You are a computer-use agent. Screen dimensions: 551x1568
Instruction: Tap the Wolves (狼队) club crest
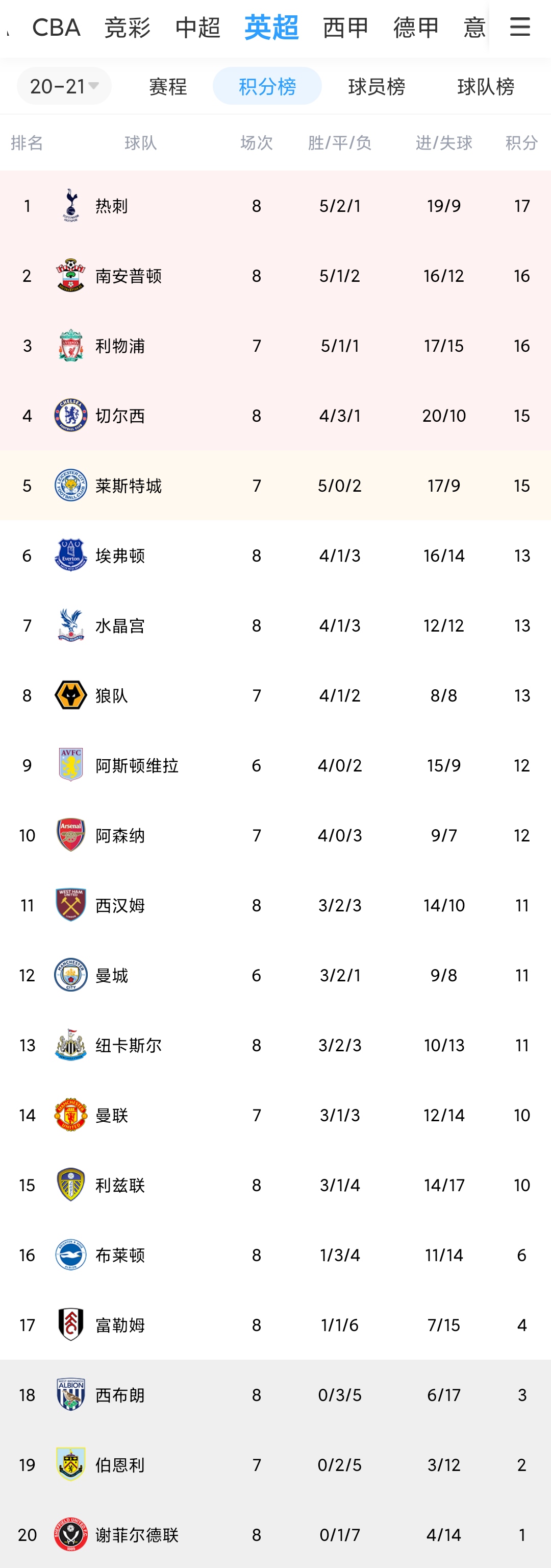point(70,695)
